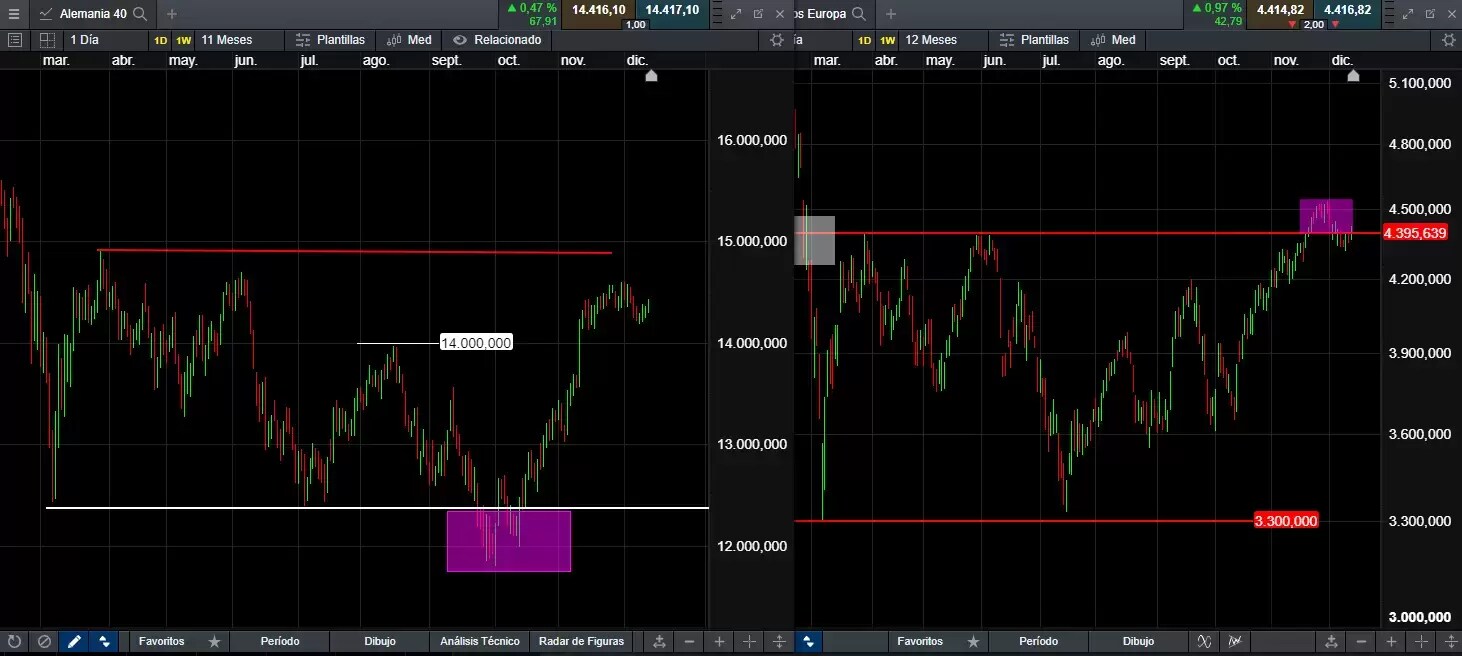Image resolution: width=1462 pixels, height=656 pixels.
Task: Select the gray rectangle on Europa chart
Action: pos(814,240)
